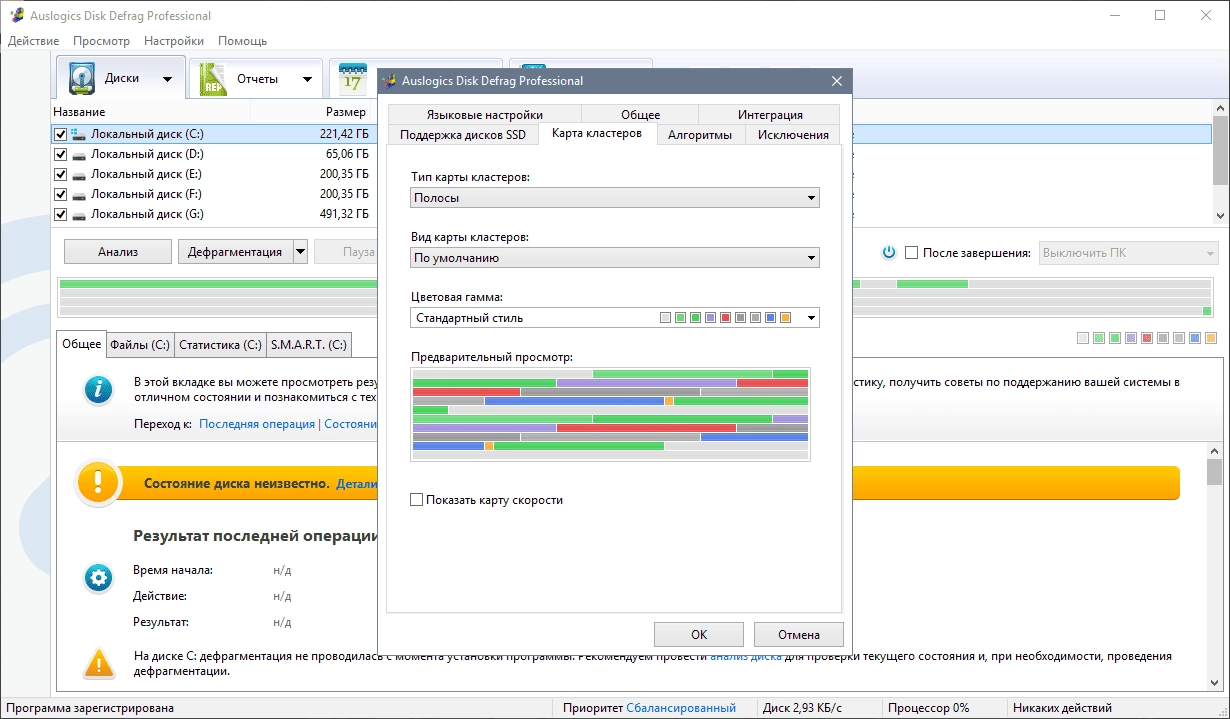Open the Последняя операция link
Screen dimensions: 1230x719
(x=257, y=424)
